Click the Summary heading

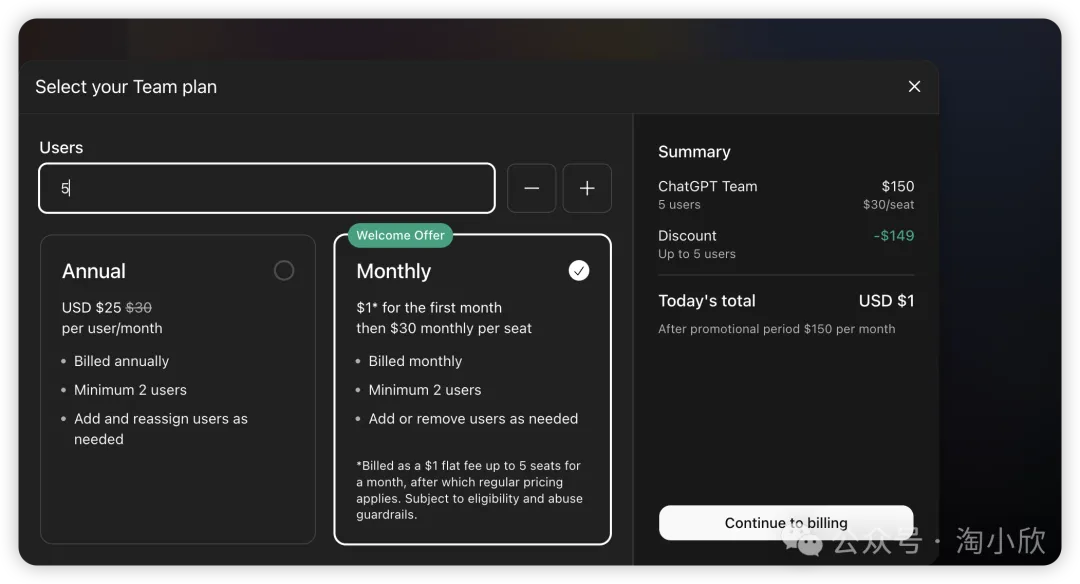click(694, 152)
